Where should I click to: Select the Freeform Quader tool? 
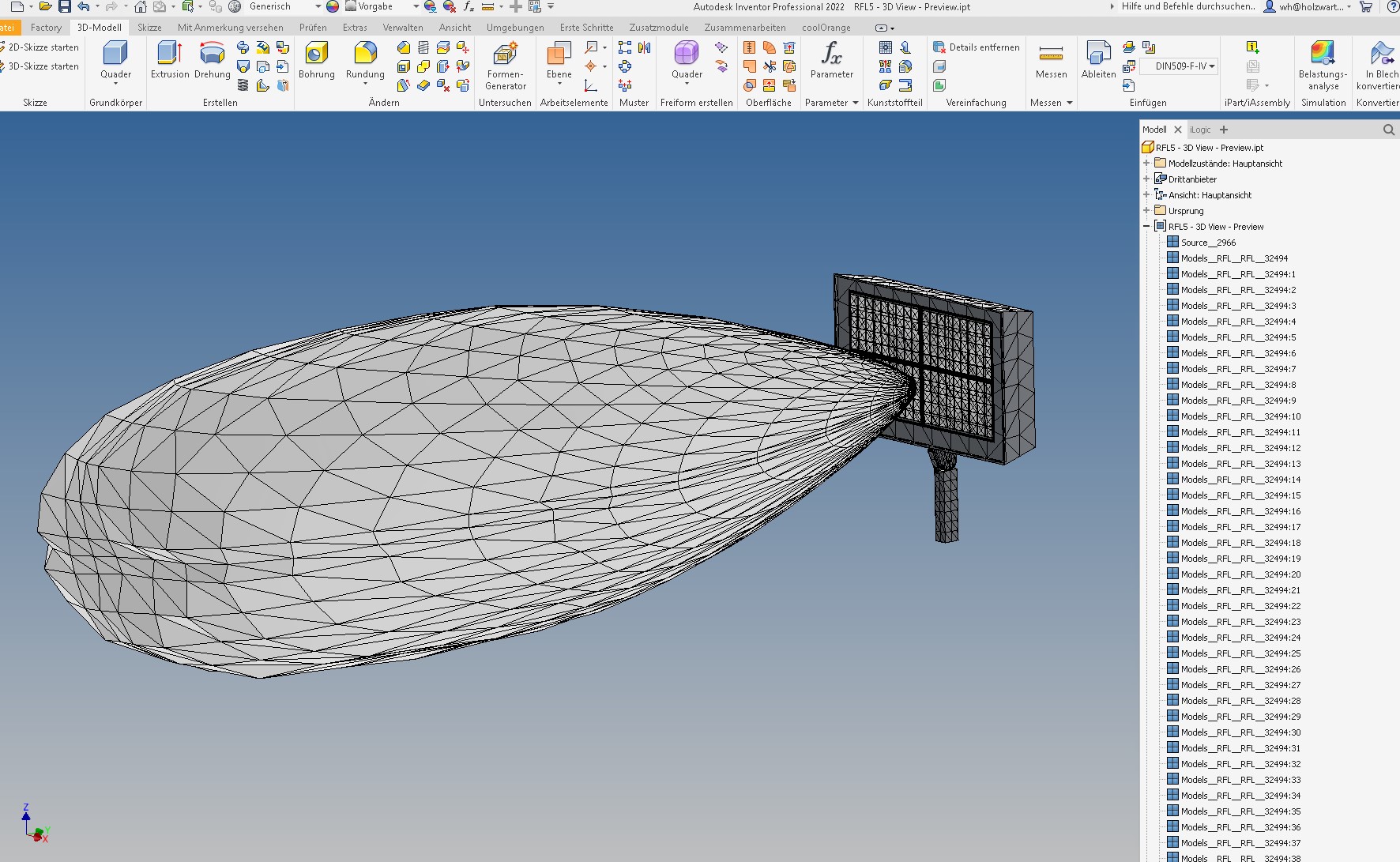687,62
